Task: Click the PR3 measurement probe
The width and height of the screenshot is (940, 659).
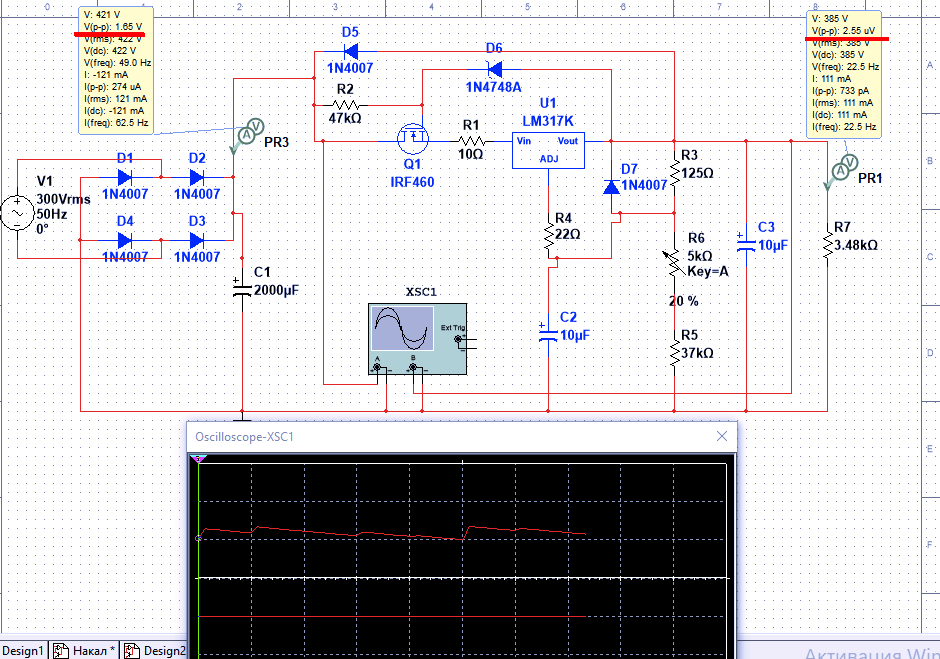Action: pos(252,129)
